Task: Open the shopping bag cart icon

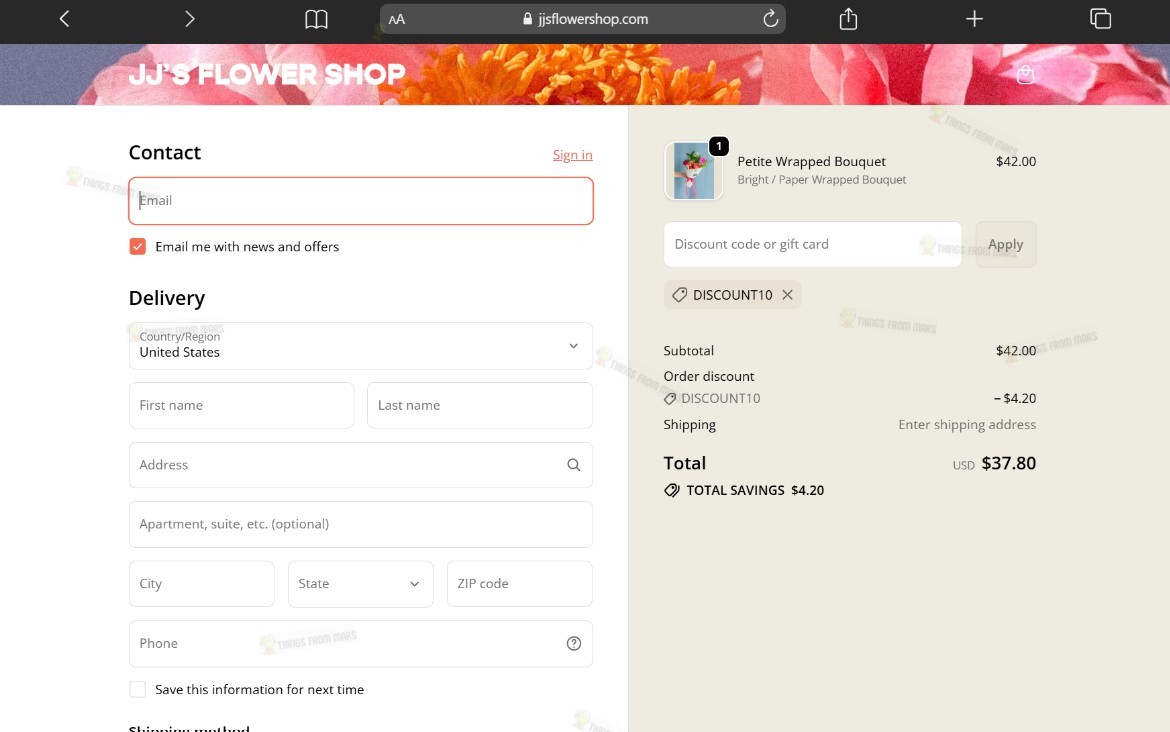Action: 1025,74
